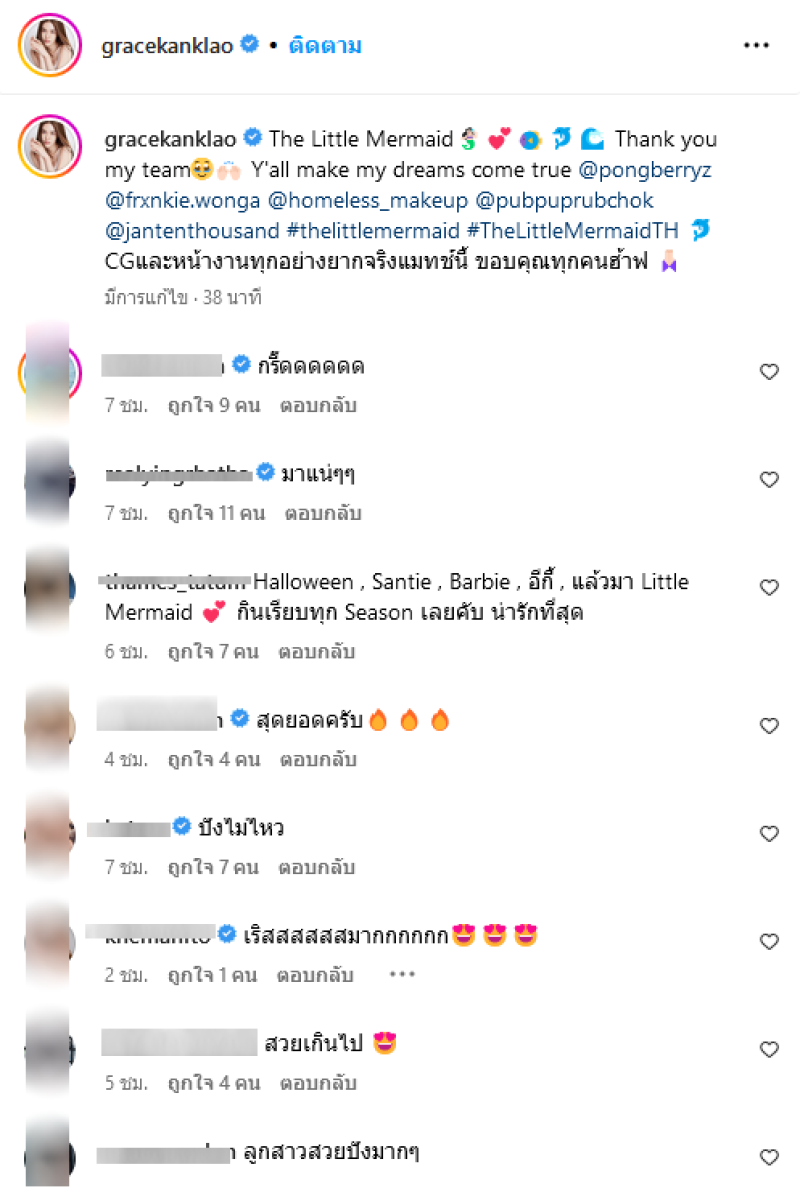800x1188 pixels.
Task: Open the @homeless_makeup profile mention
Action: (x=368, y=200)
